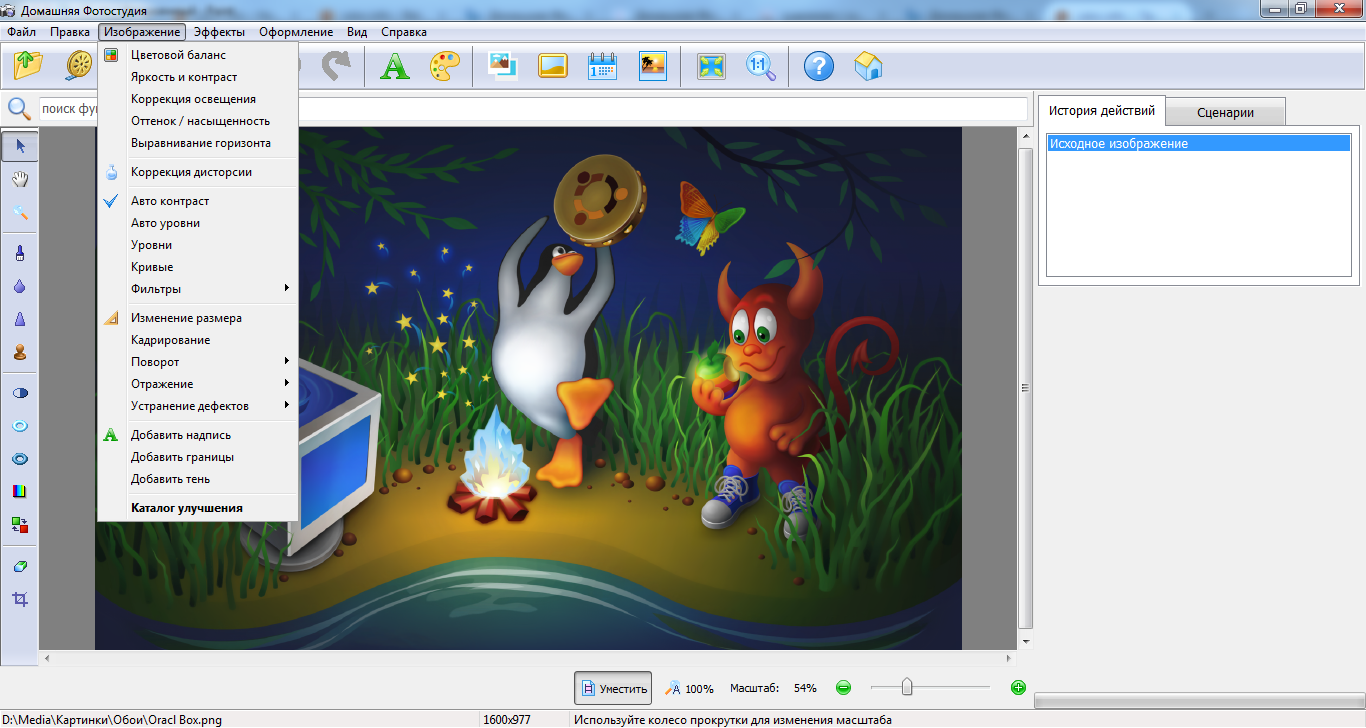This screenshot has width=1366, height=728.
Task: Click the zoom scale slider handle
Action: (x=907, y=687)
